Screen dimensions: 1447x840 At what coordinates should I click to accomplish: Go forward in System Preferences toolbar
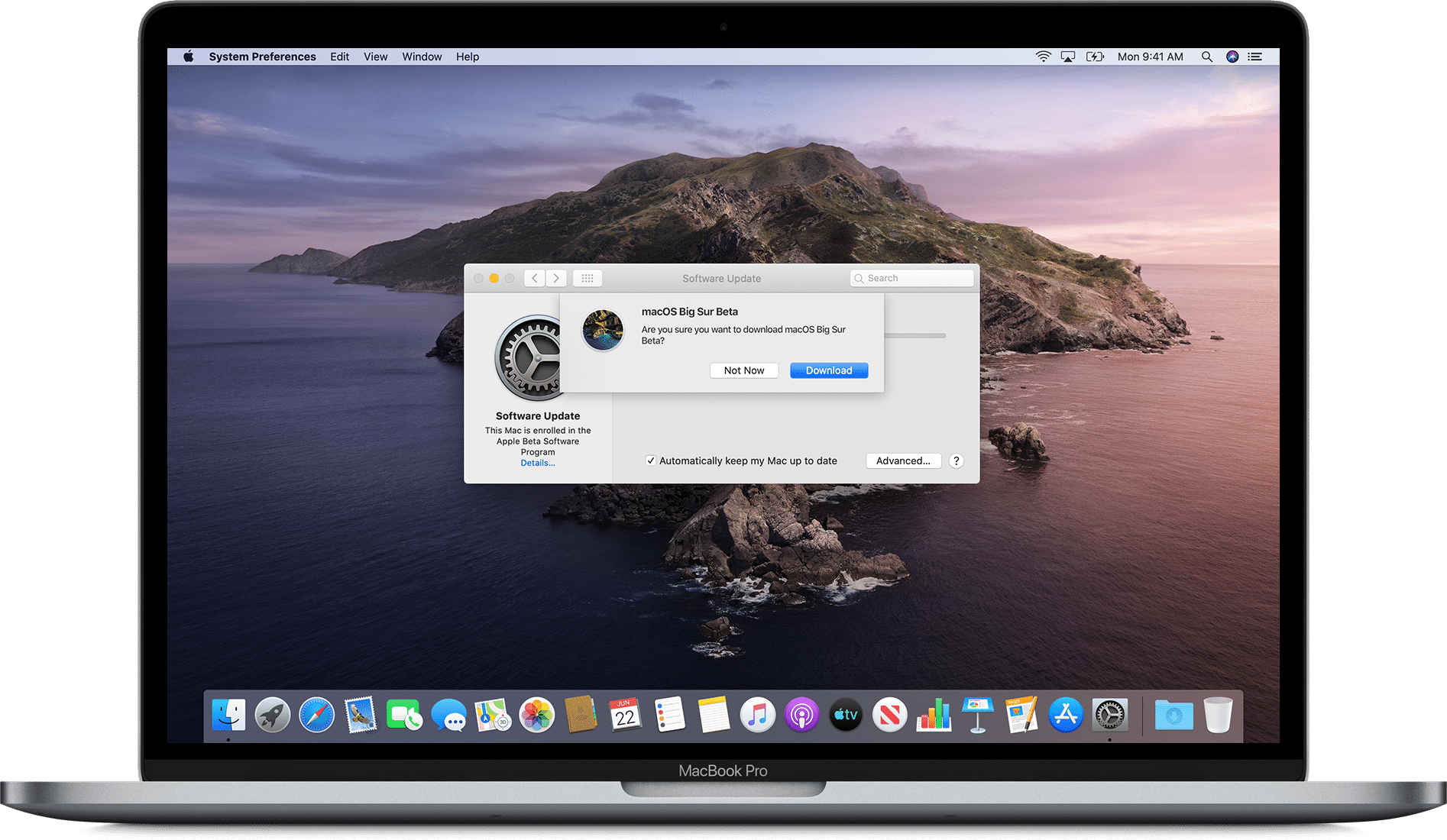(556, 278)
